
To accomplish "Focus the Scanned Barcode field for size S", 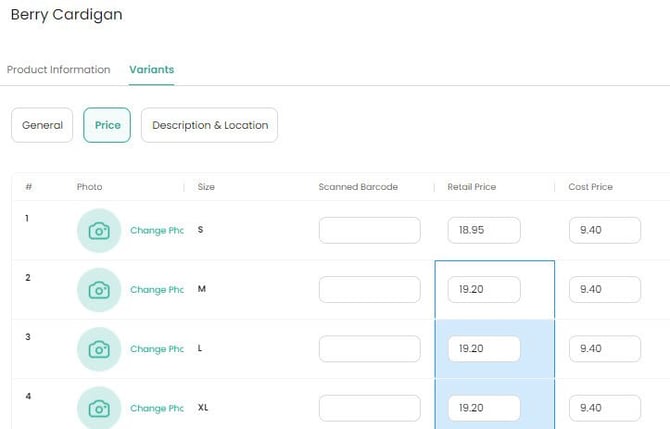I will point(369,230).
